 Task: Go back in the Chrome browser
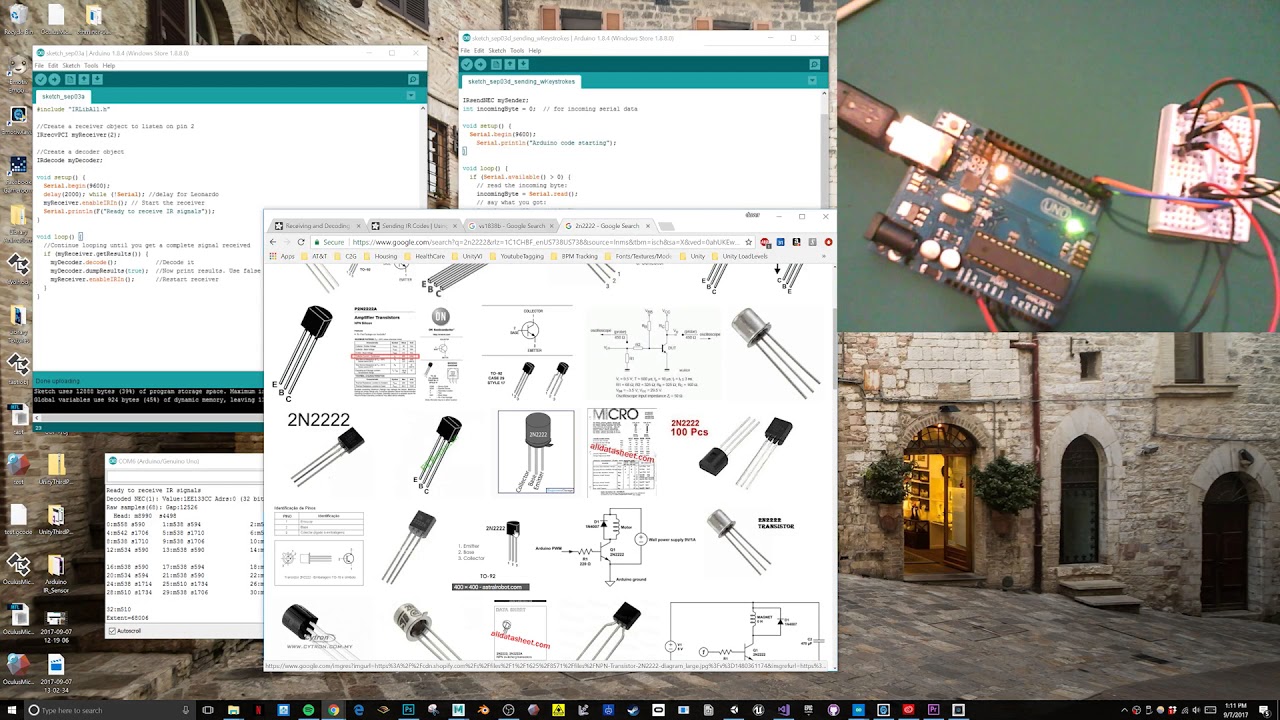(273, 242)
